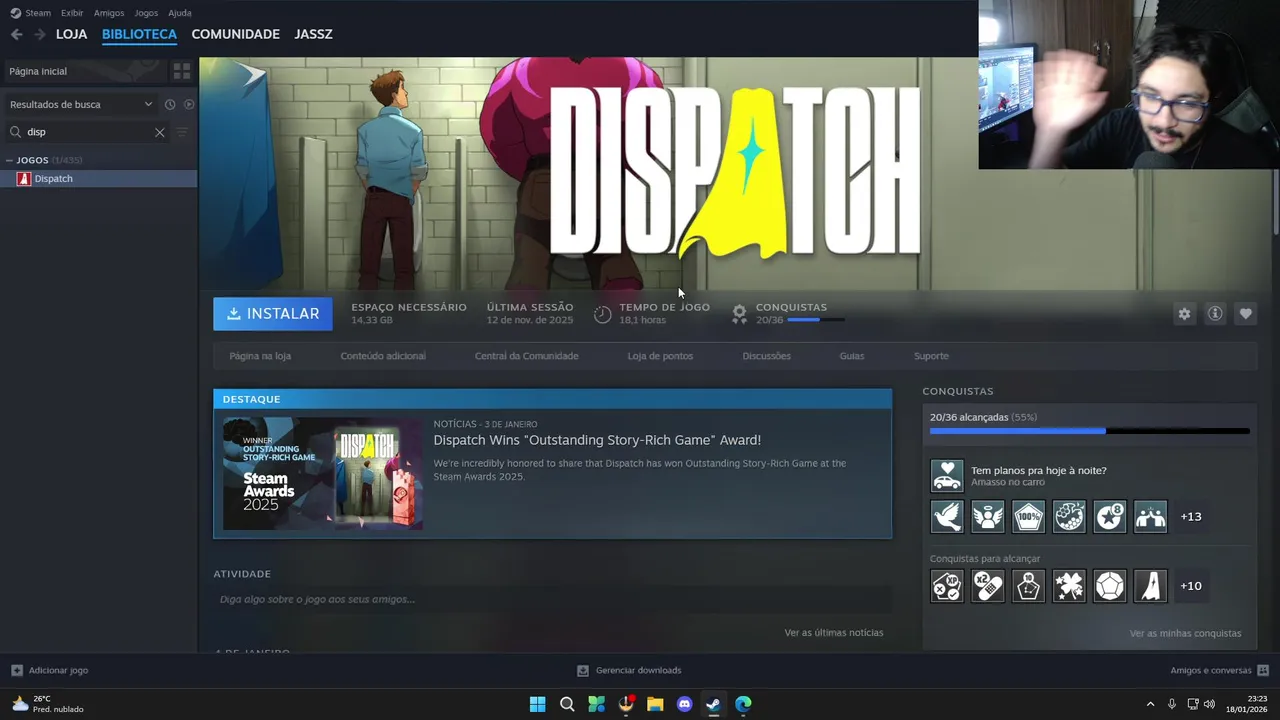Image resolution: width=1280 pixels, height=720 pixels.
Task: Click Ver as minhas conquistas
Action: [1185, 633]
